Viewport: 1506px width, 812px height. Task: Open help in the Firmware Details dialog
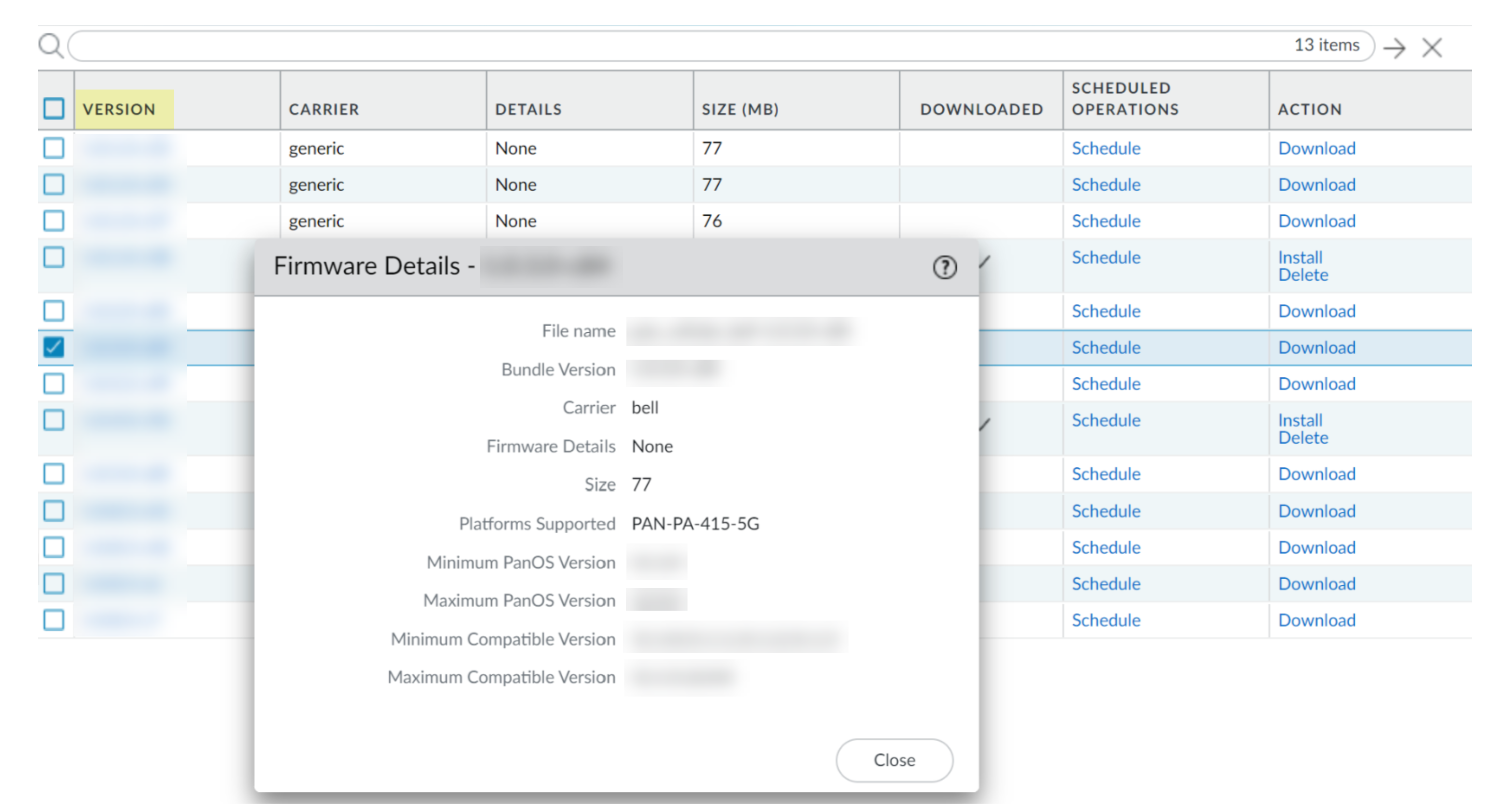(x=944, y=267)
